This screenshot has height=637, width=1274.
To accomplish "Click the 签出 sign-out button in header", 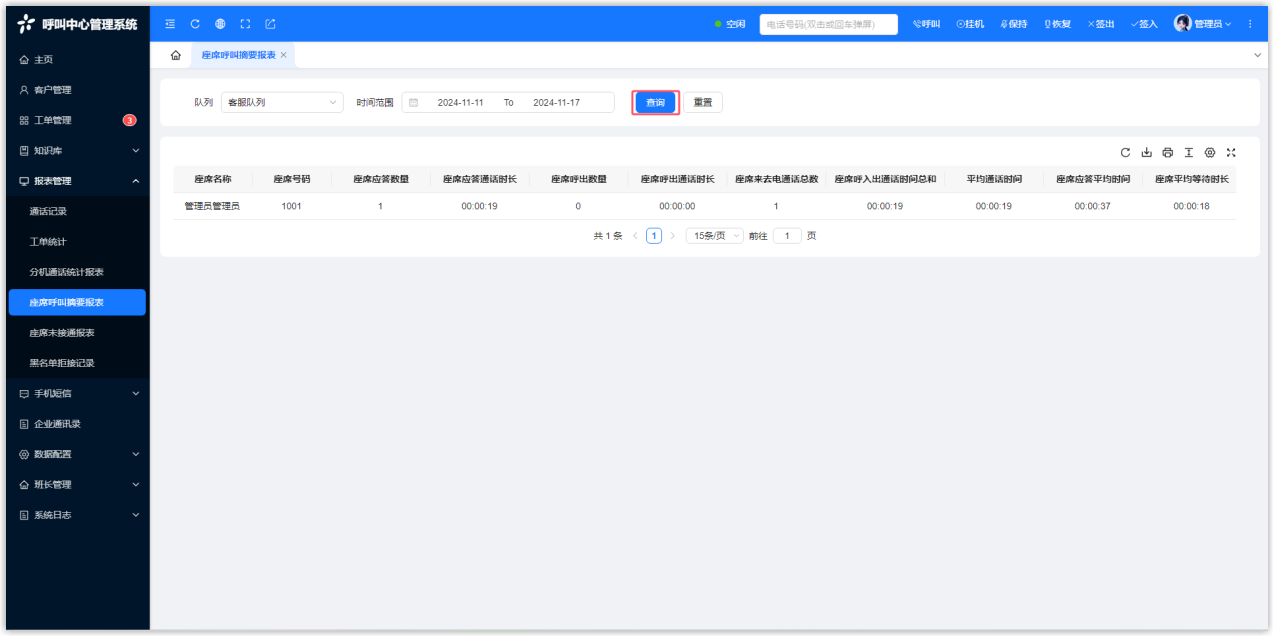I will click(x=1101, y=24).
